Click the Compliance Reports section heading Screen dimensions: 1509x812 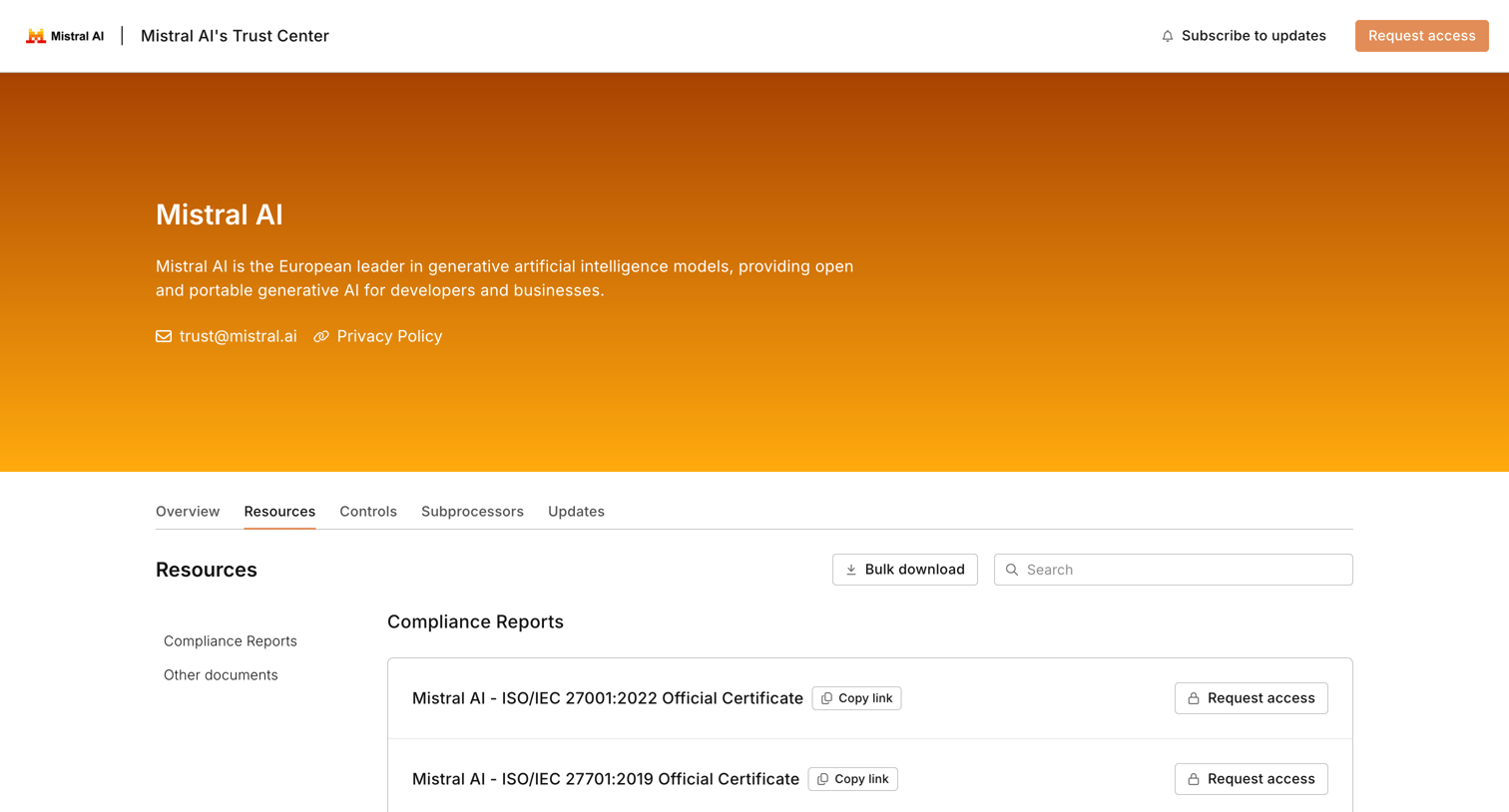click(475, 621)
